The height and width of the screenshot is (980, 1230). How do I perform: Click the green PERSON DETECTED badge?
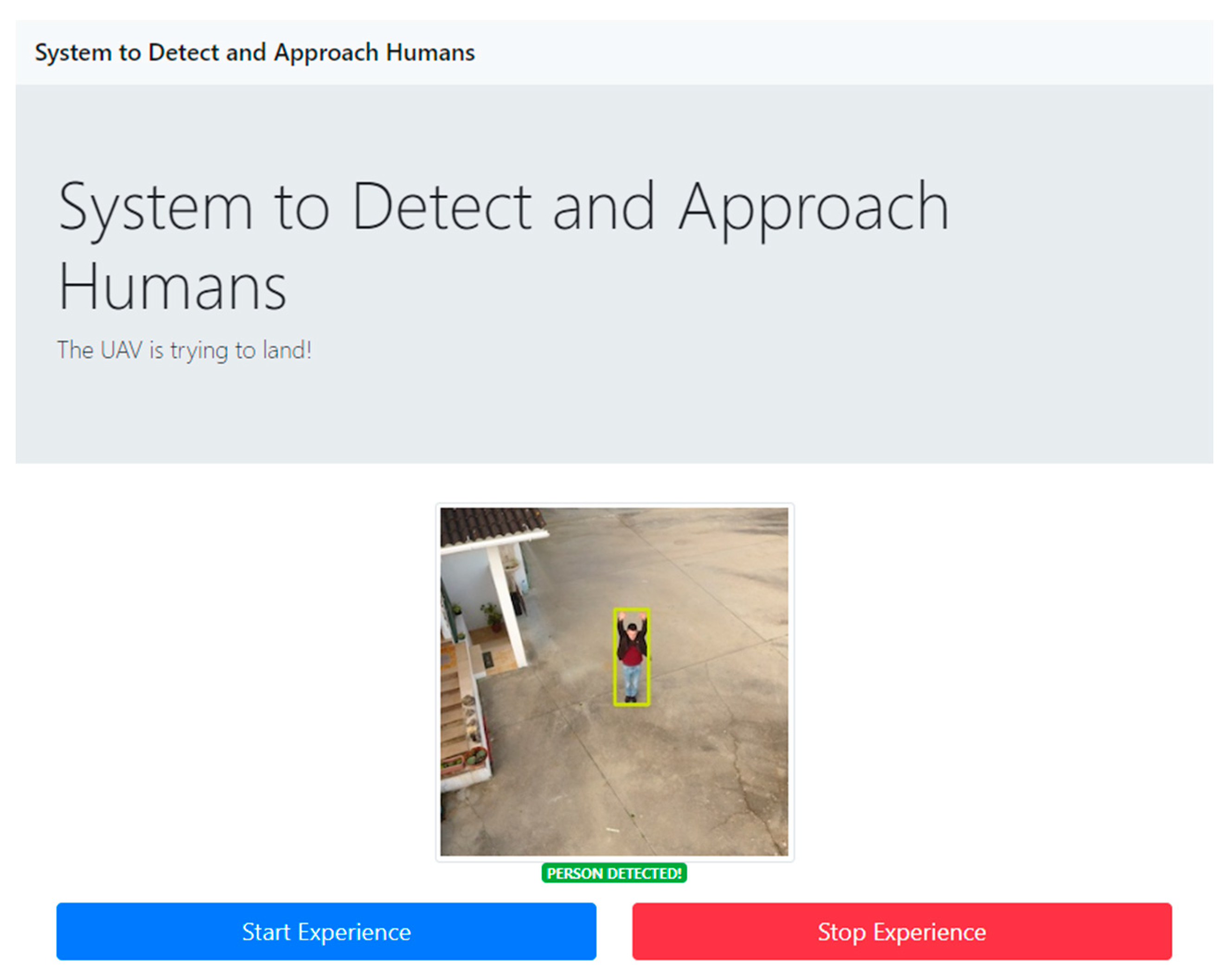[614, 873]
